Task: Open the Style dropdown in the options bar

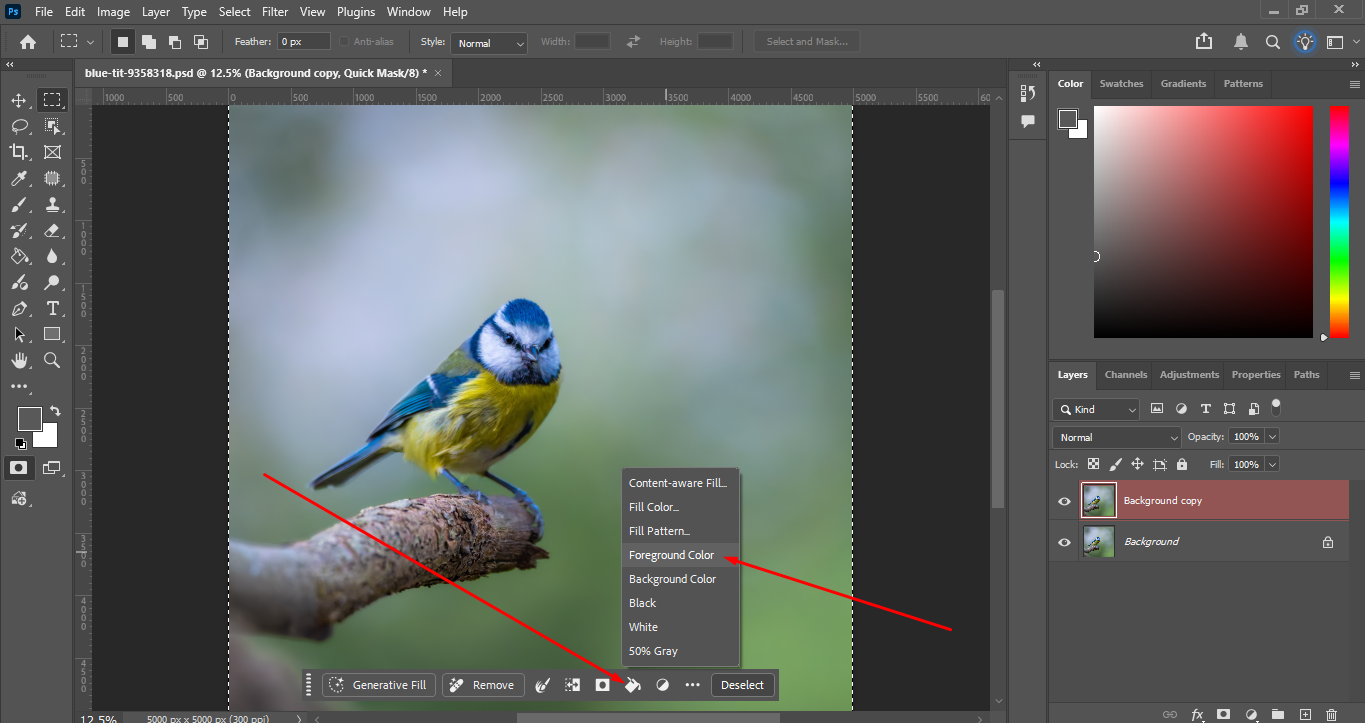Action: click(488, 43)
